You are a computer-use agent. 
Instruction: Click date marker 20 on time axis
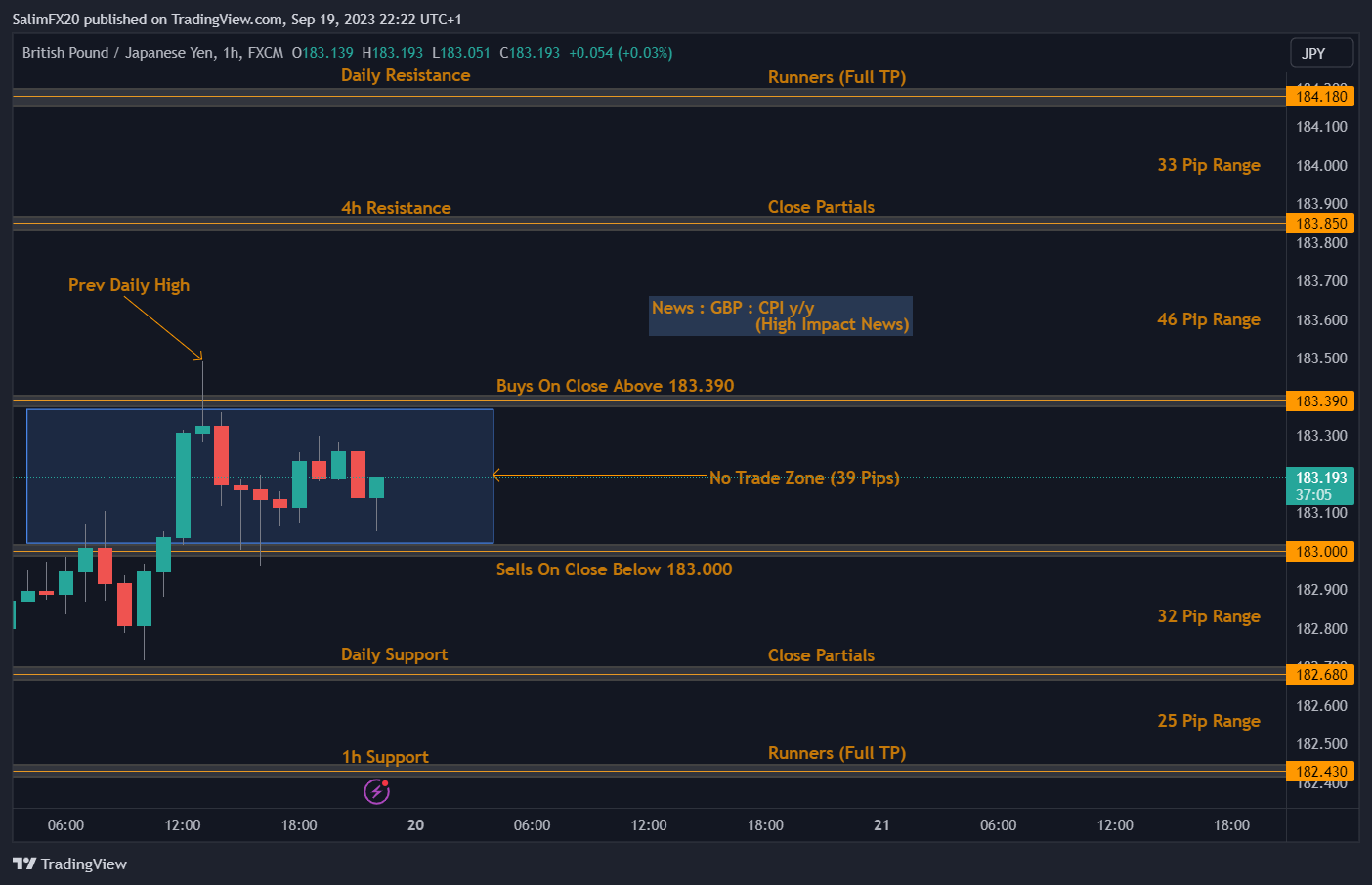(x=415, y=825)
